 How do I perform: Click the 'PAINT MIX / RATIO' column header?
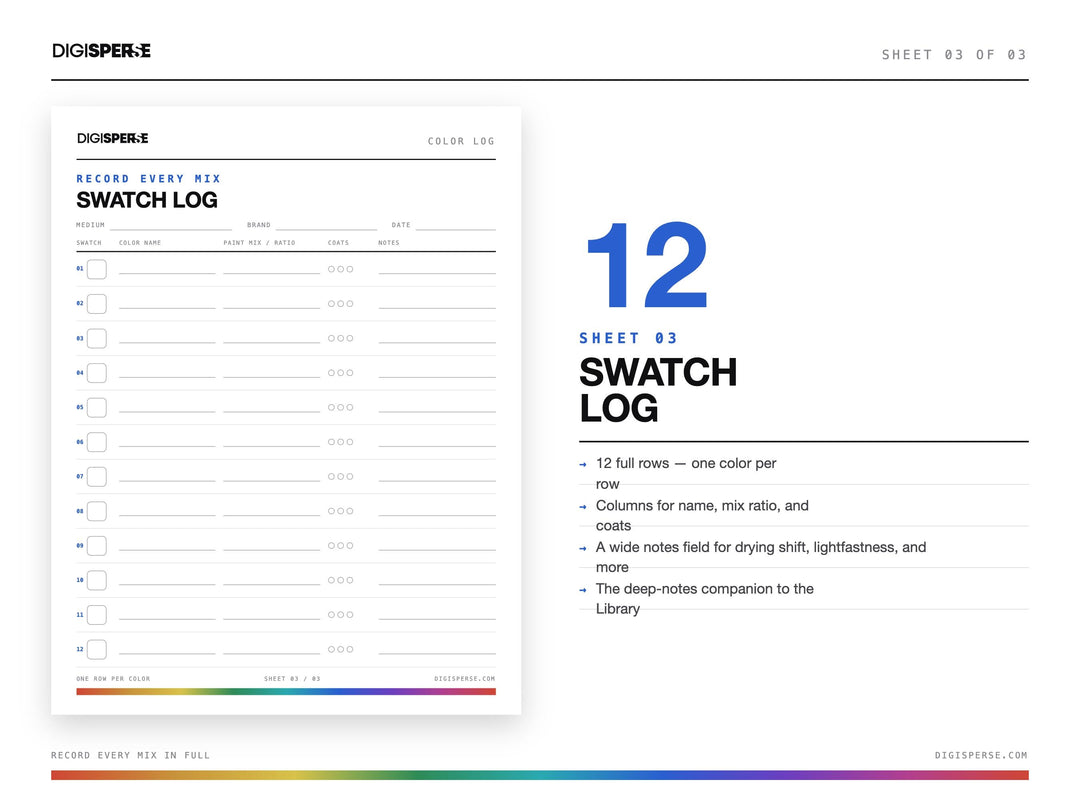[x=259, y=243]
